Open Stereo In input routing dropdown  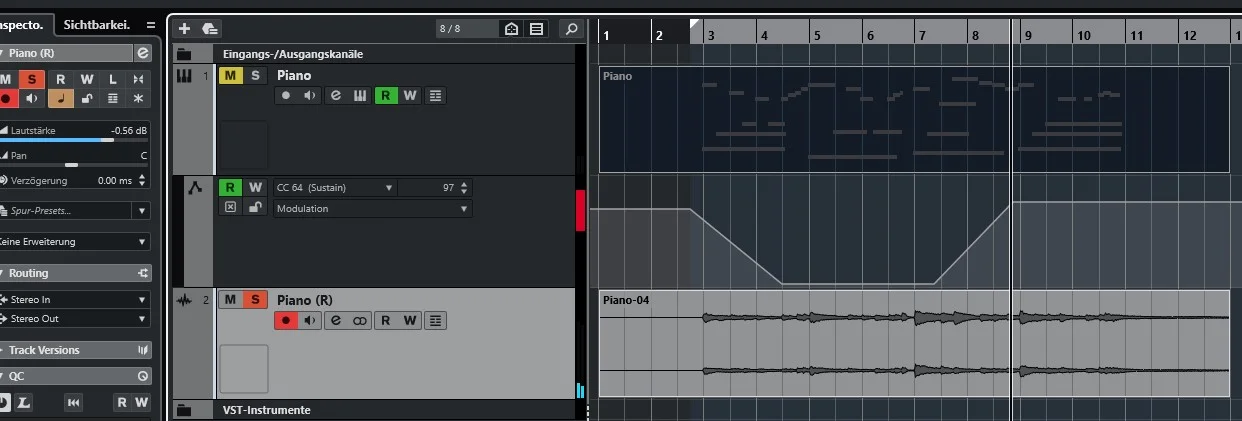coord(74,299)
